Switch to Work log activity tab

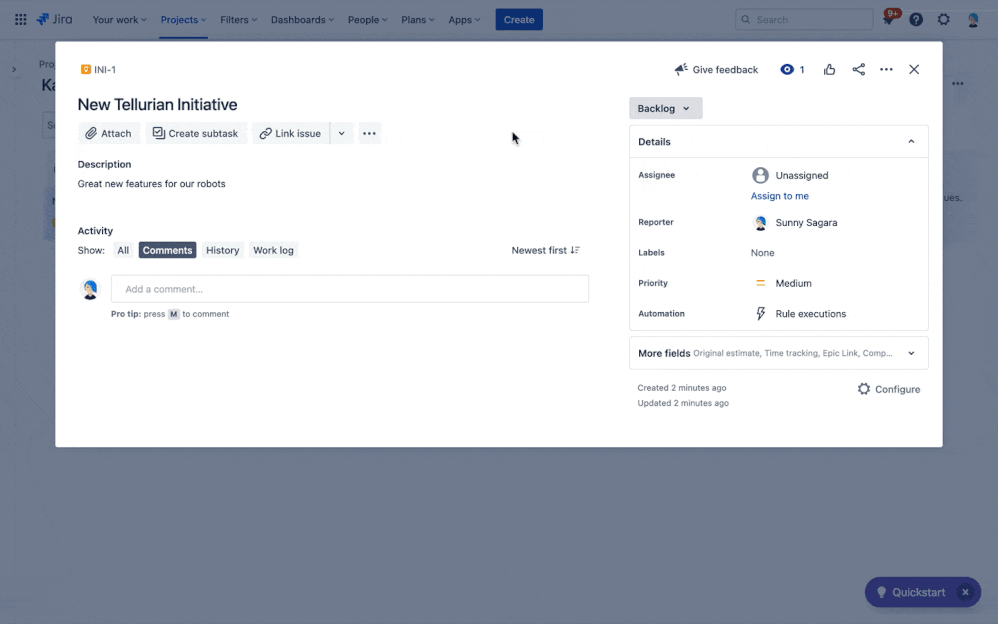(x=273, y=250)
